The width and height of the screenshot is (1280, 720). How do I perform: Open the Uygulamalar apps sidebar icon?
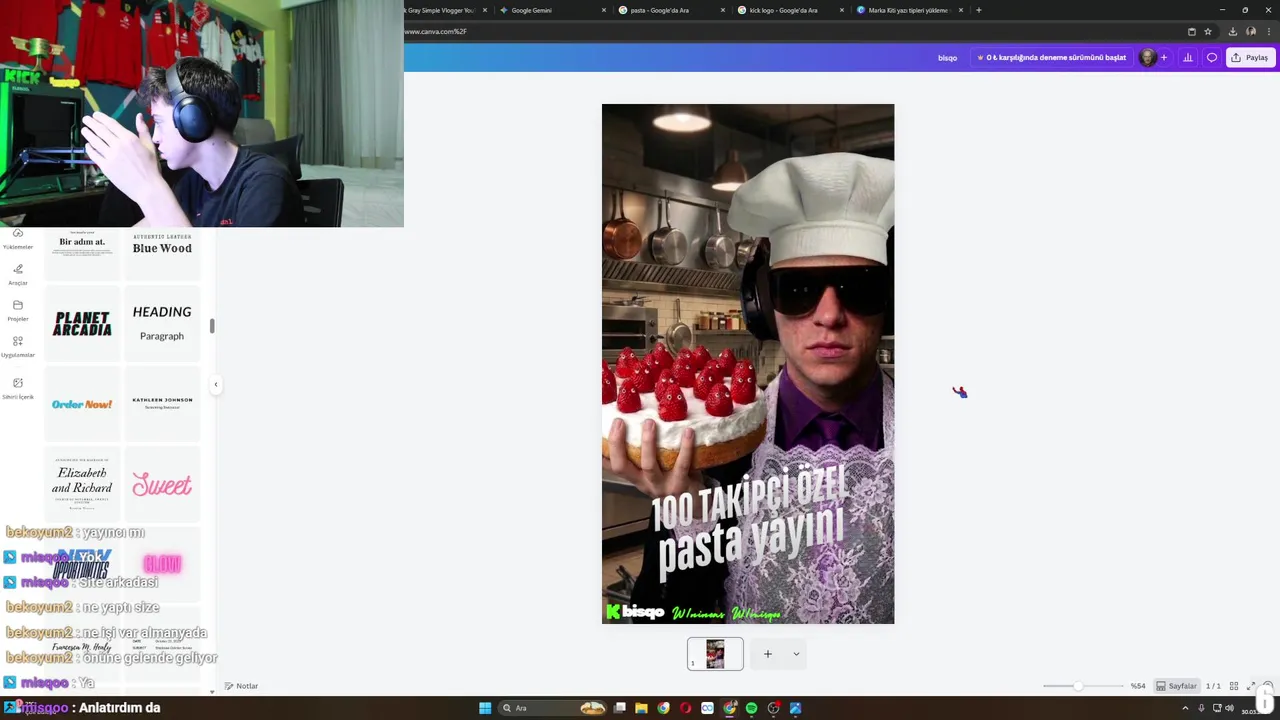(17, 346)
